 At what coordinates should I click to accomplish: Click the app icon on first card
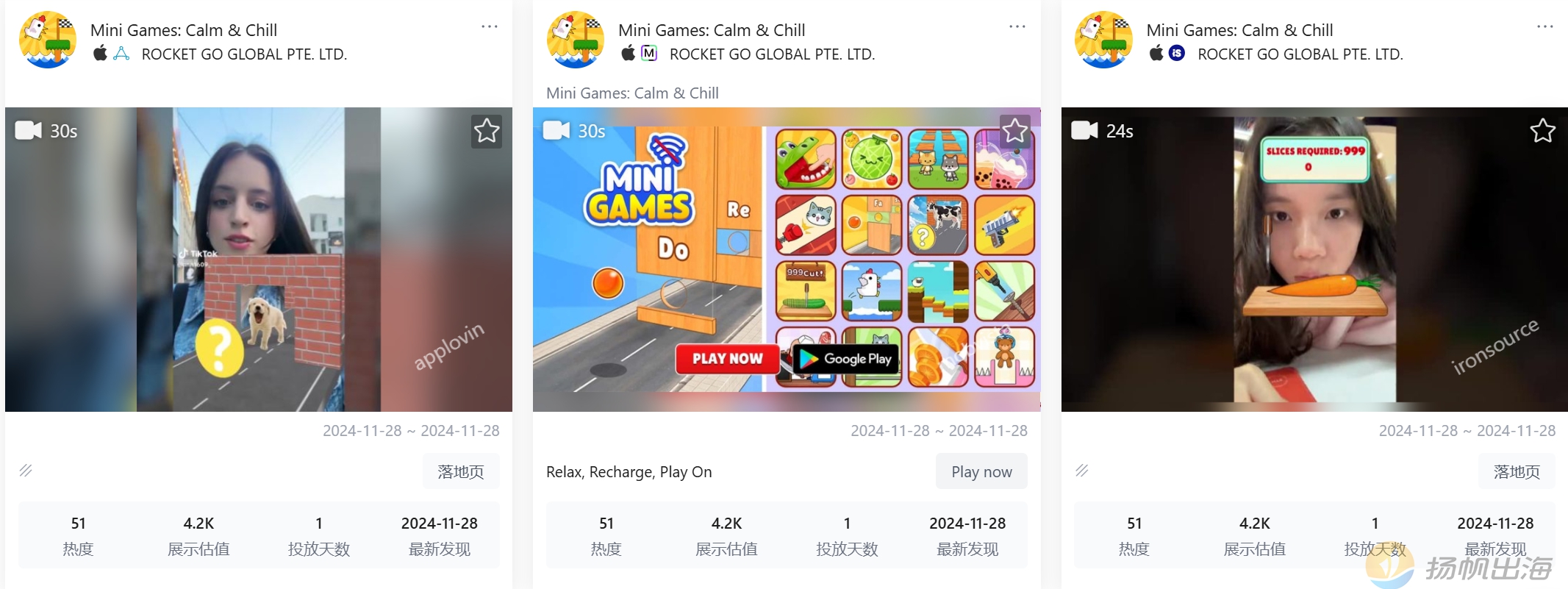coord(48,40)
